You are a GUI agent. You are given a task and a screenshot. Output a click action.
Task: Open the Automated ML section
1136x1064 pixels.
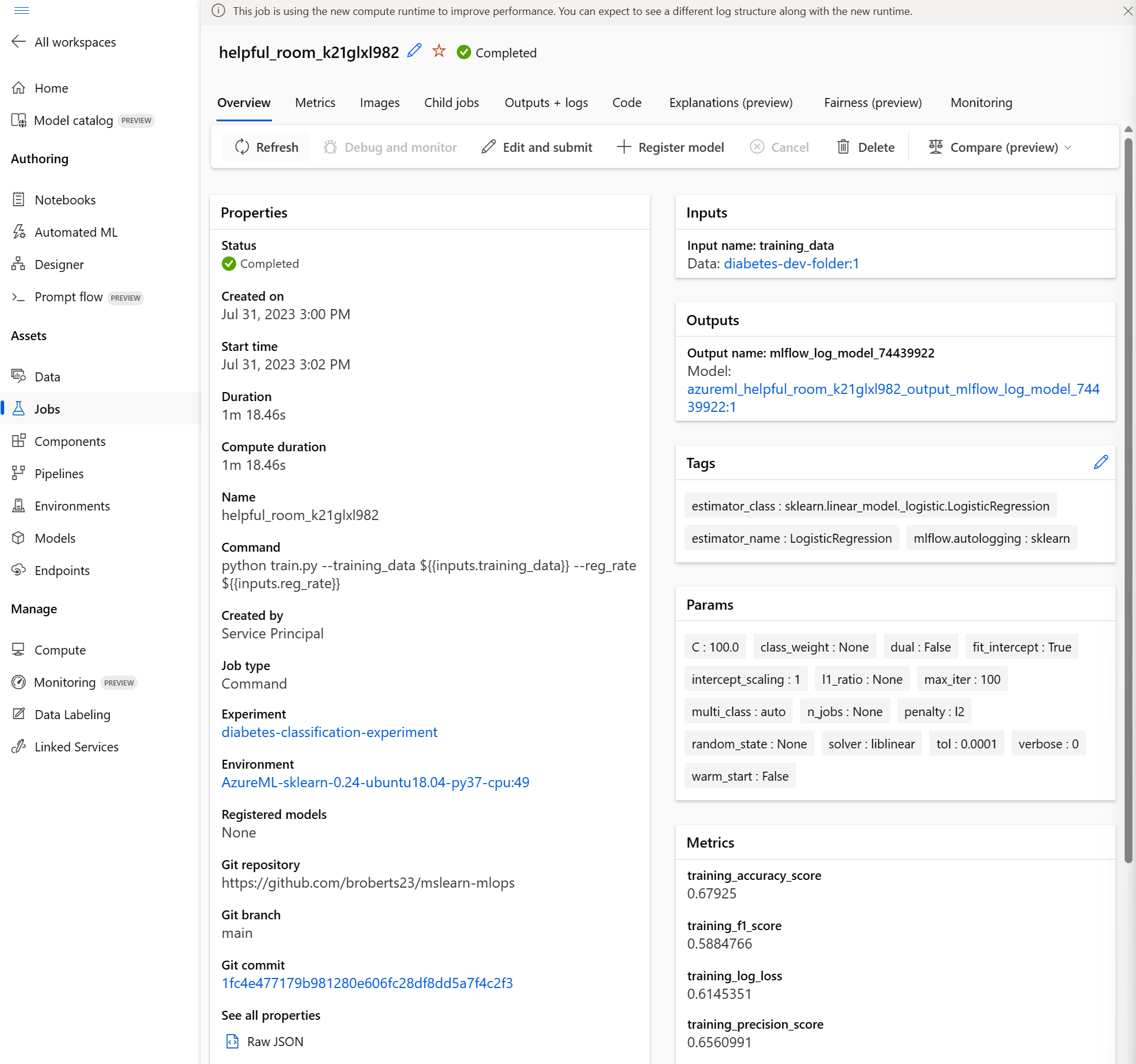(x=76, y=232)
